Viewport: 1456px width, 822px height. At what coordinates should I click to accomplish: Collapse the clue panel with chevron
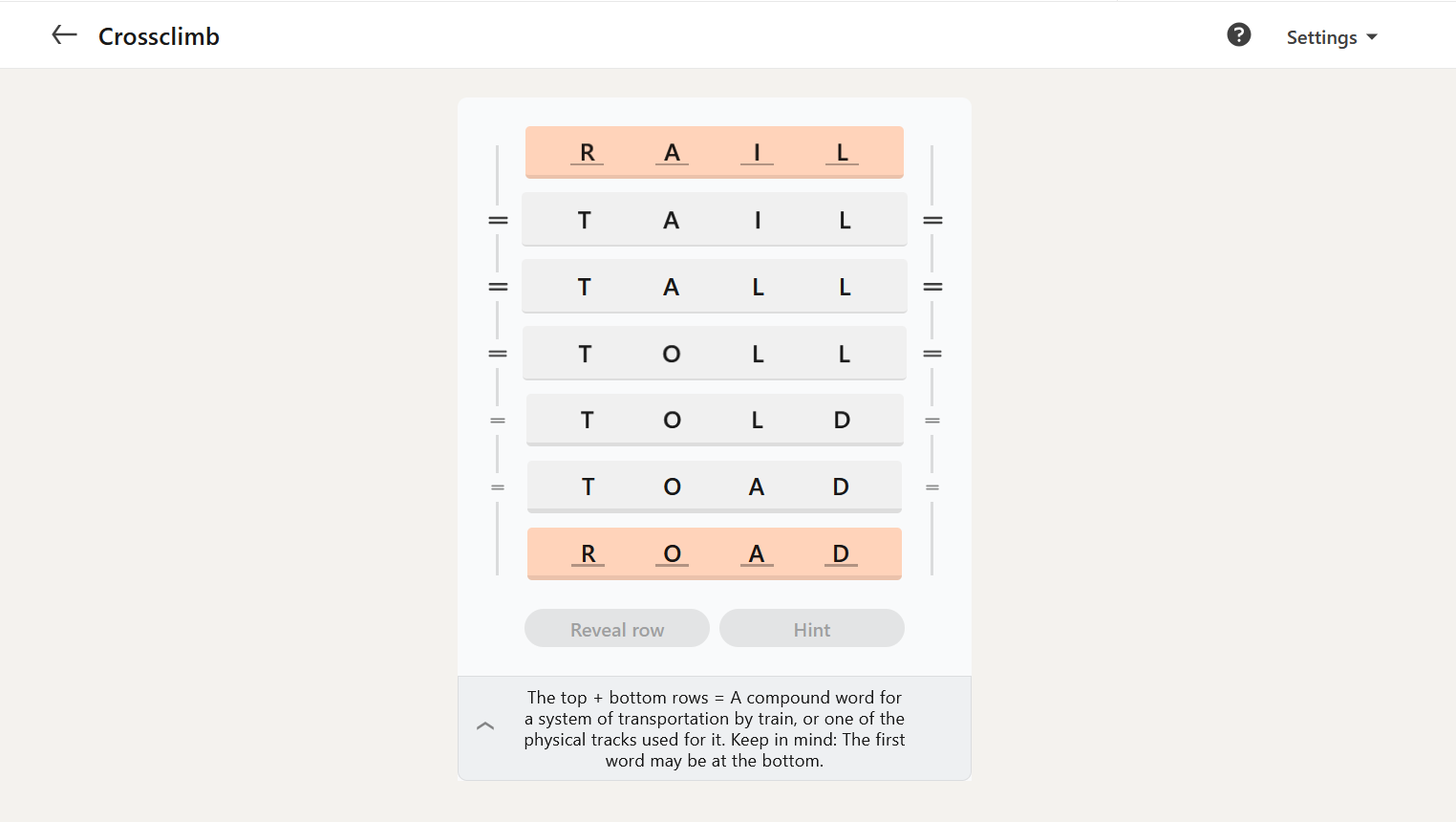point(485,726)
